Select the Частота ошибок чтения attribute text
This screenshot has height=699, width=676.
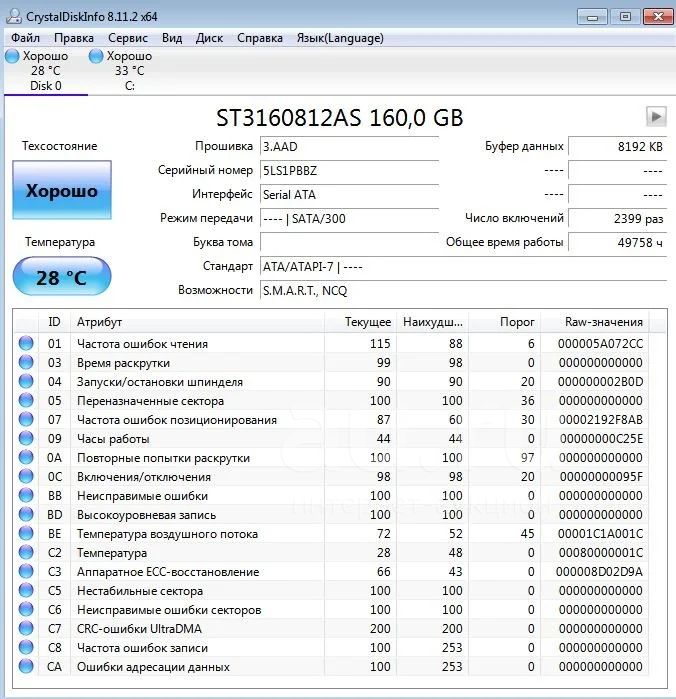pos(142,344)
